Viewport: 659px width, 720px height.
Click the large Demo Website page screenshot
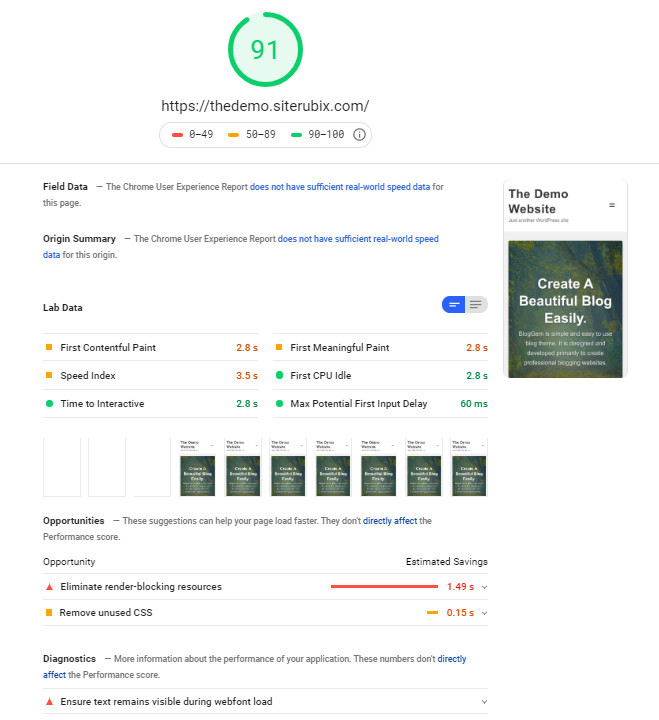click(565, 279)
